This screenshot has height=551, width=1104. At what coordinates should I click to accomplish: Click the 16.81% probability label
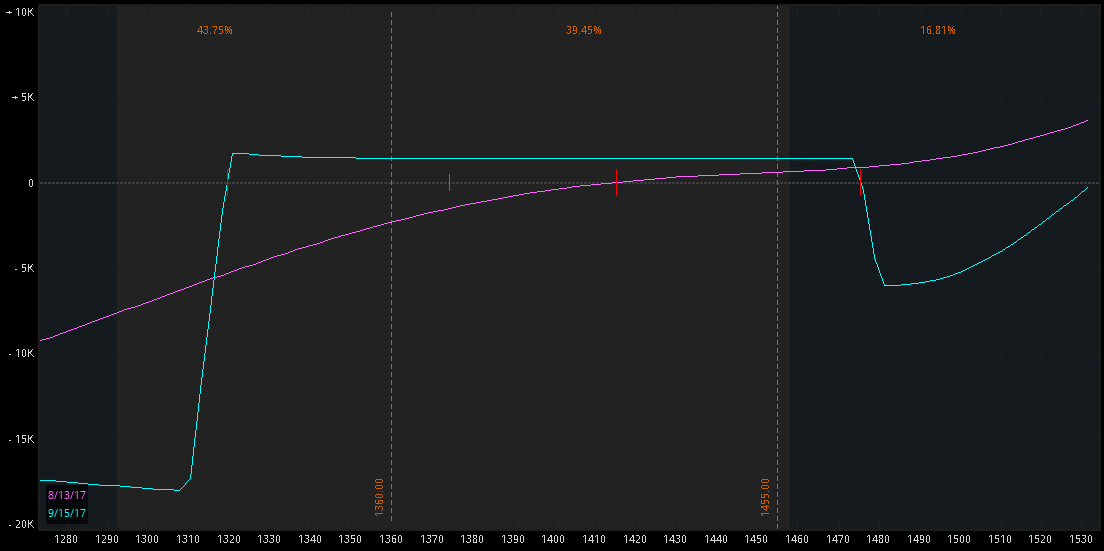coord(938,30)
